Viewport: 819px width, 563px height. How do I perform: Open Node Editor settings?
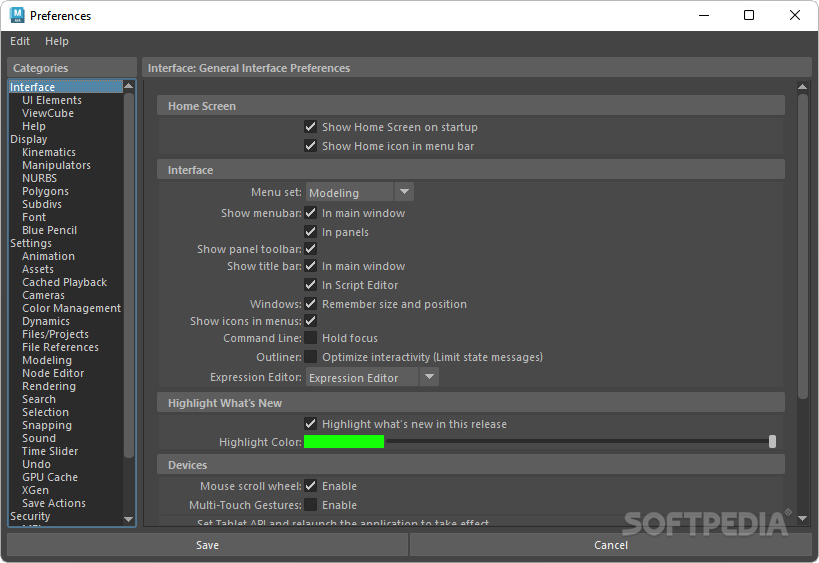point(53,373)
